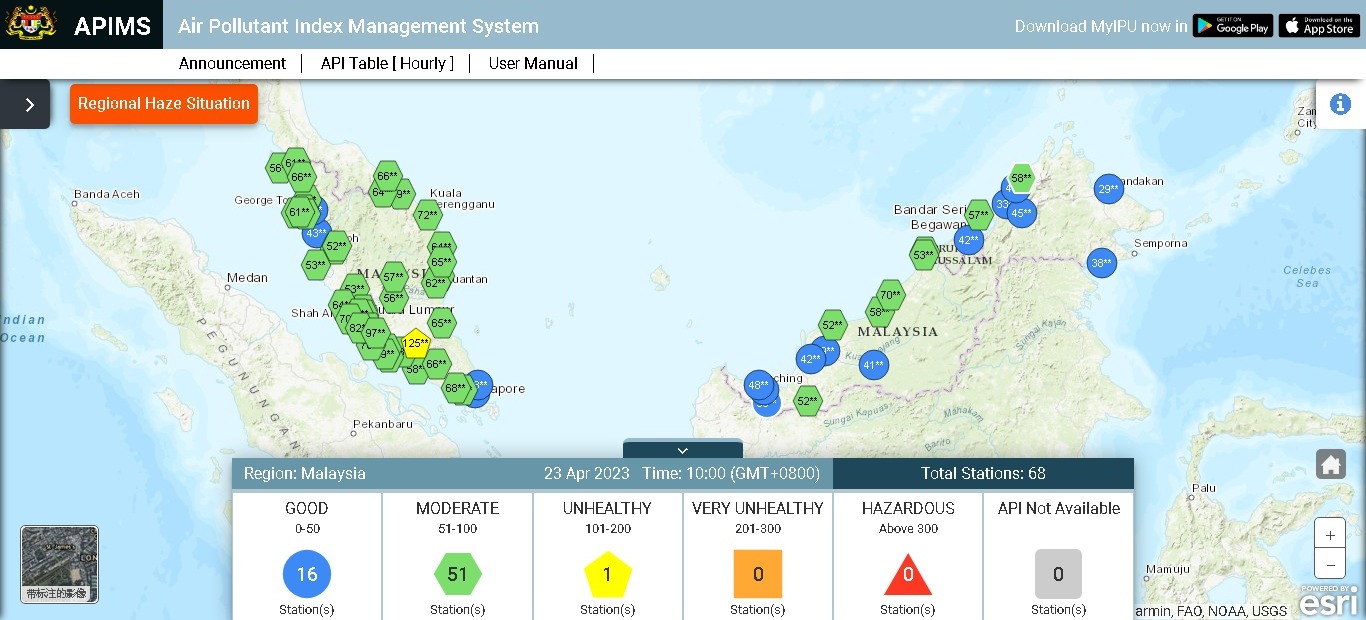Open the Announcement menu item
This screenshot has height=620, width=1366.
pos(232,63)
